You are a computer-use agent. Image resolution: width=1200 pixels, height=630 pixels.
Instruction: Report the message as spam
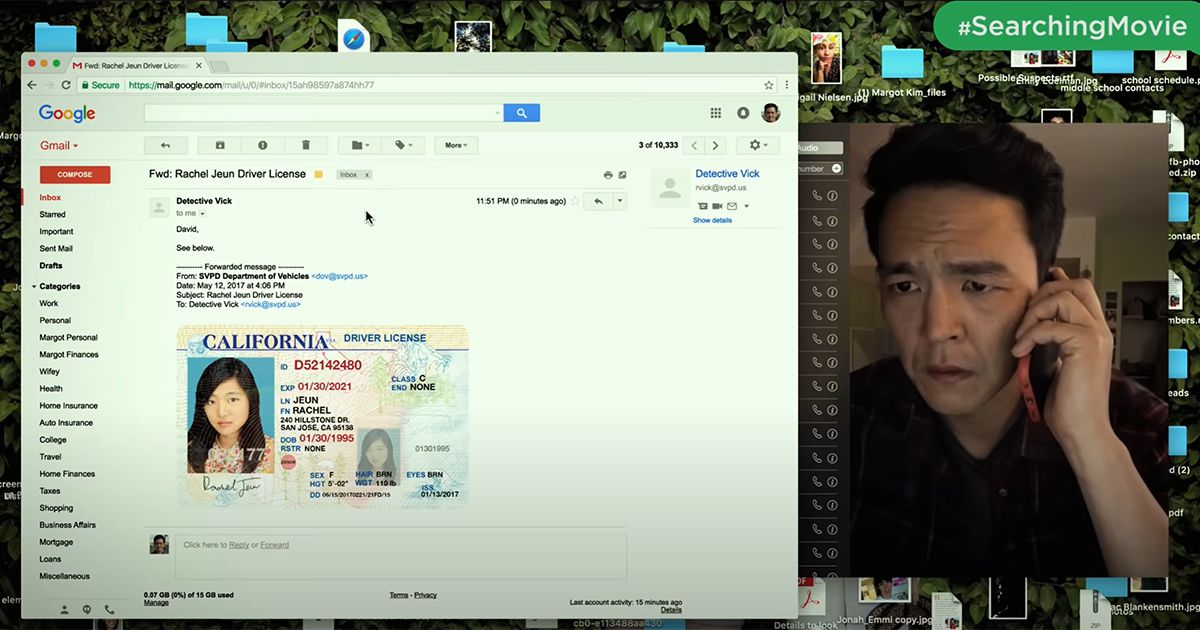click(263, 145)
